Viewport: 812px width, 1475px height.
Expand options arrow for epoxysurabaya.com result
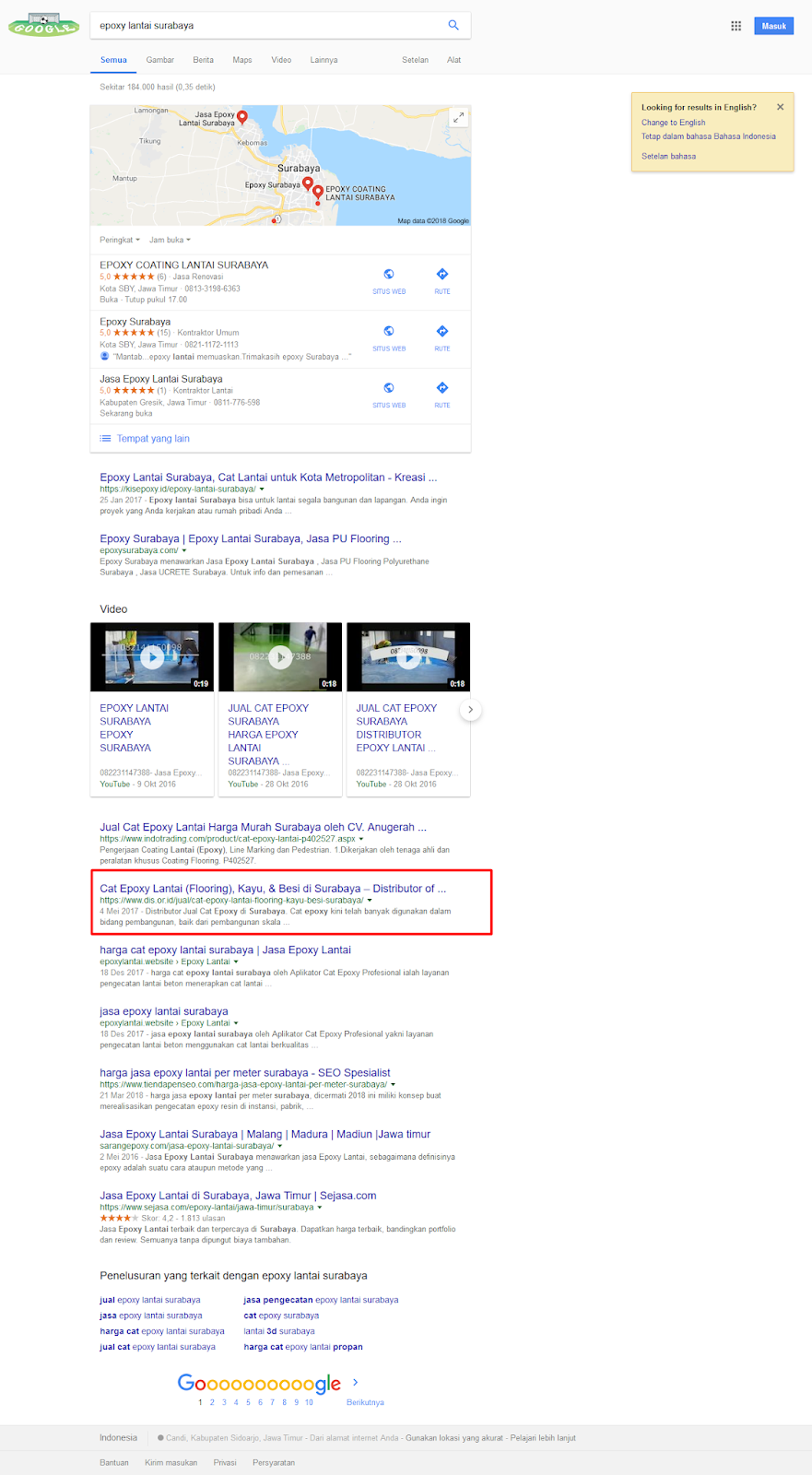point(184,550)
